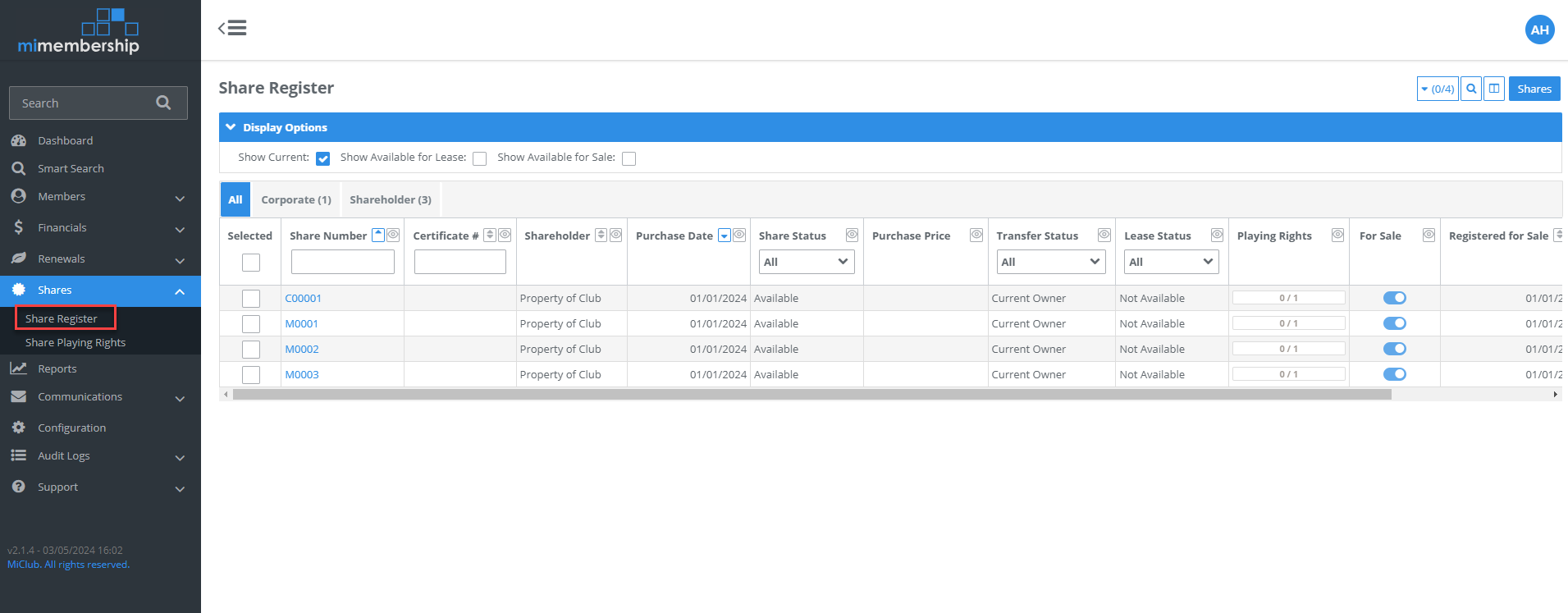Open share M0002 link
The width and height of the screenshot is (1568, 613).
pos(301,350)
